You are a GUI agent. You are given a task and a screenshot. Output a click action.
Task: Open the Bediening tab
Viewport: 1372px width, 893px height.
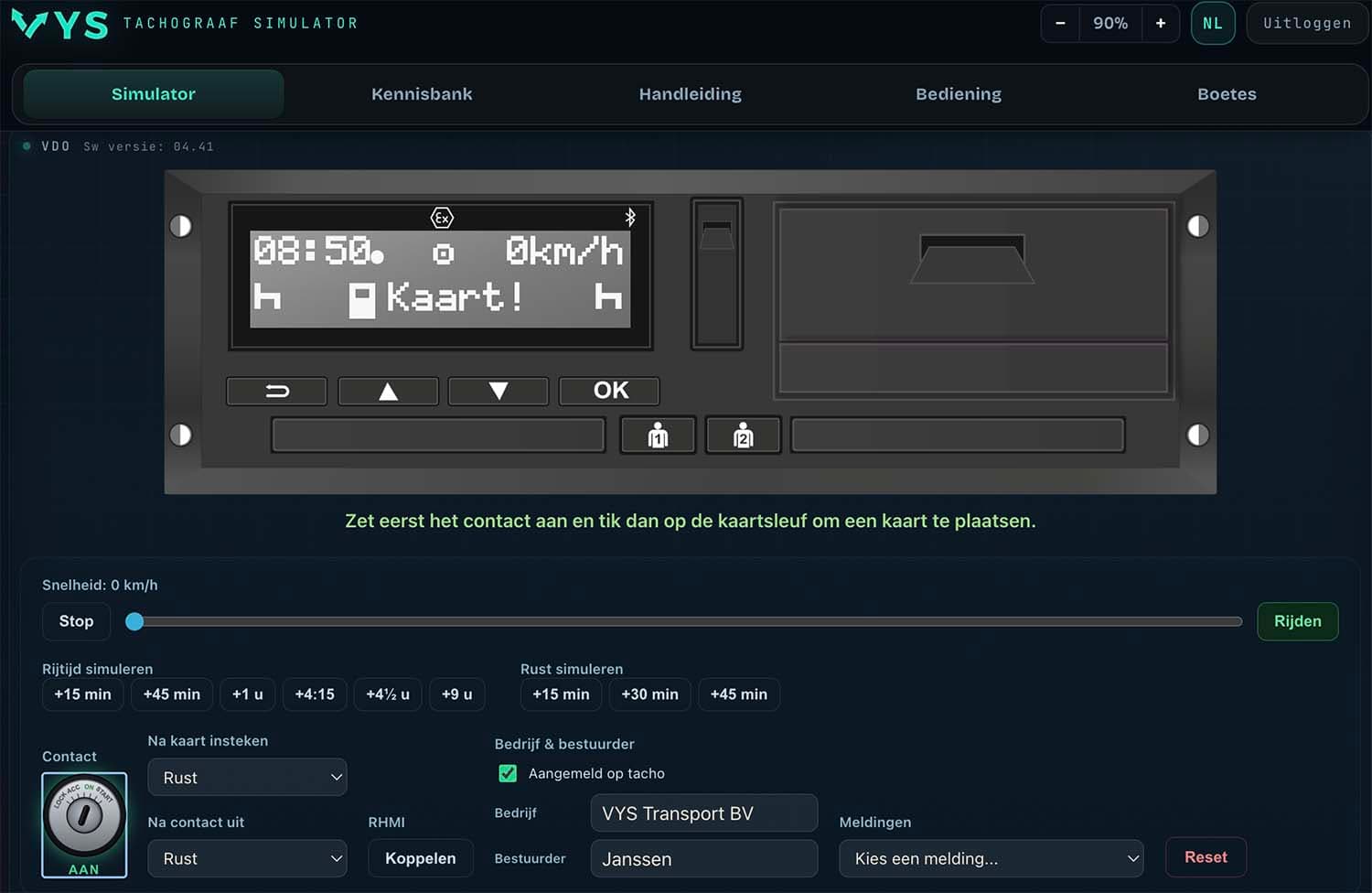coord(959,93)
